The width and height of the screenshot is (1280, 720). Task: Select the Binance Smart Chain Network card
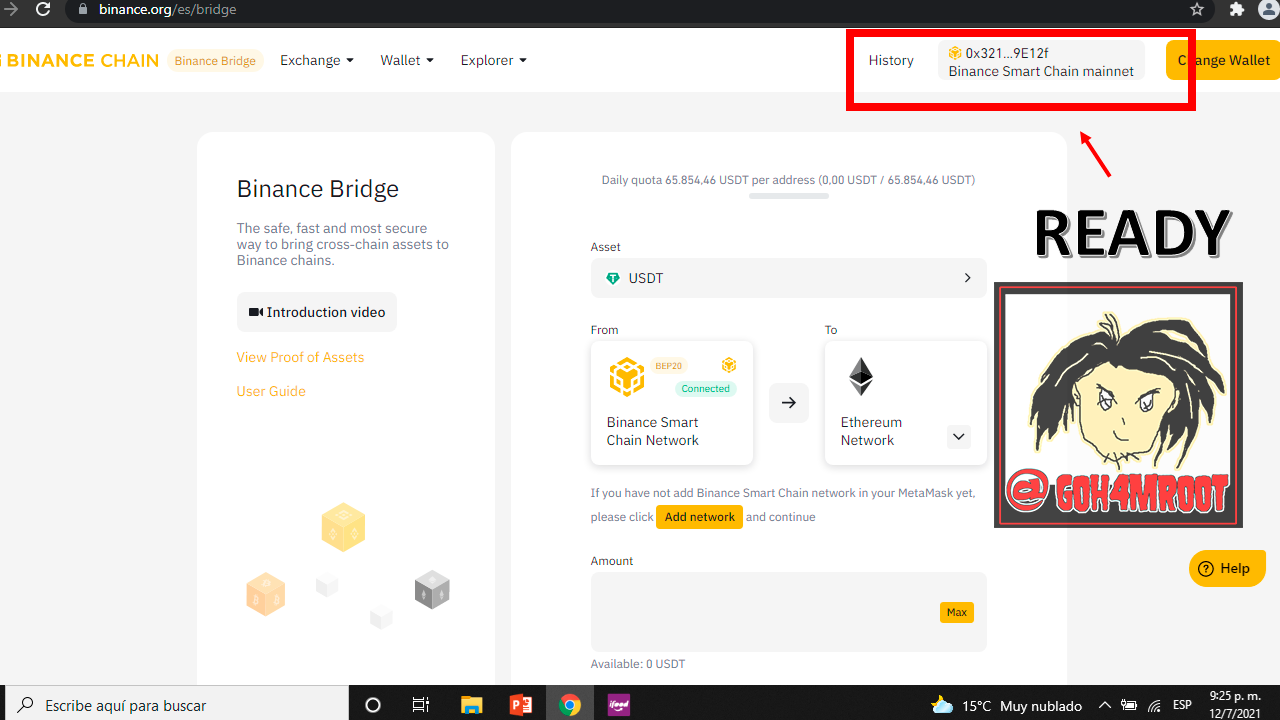pyautogui.click(x=672, y=403)
